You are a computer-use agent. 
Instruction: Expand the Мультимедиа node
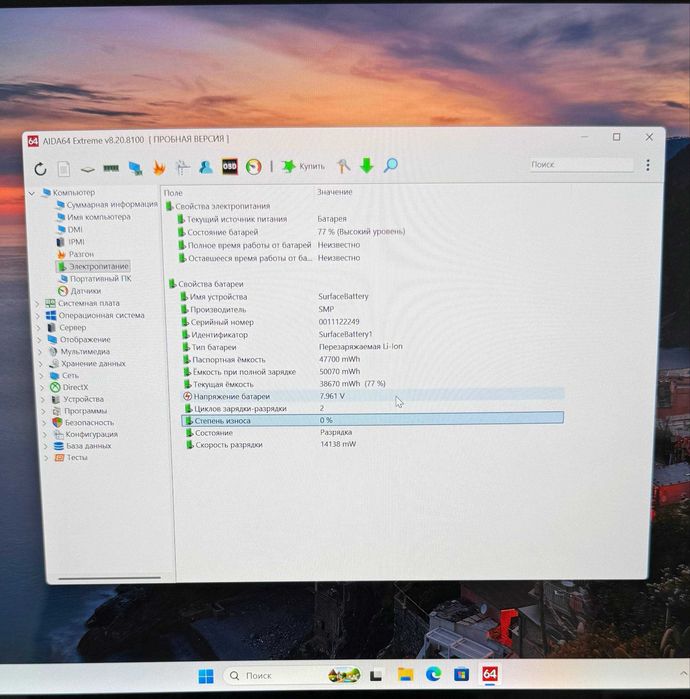[40, 352]
